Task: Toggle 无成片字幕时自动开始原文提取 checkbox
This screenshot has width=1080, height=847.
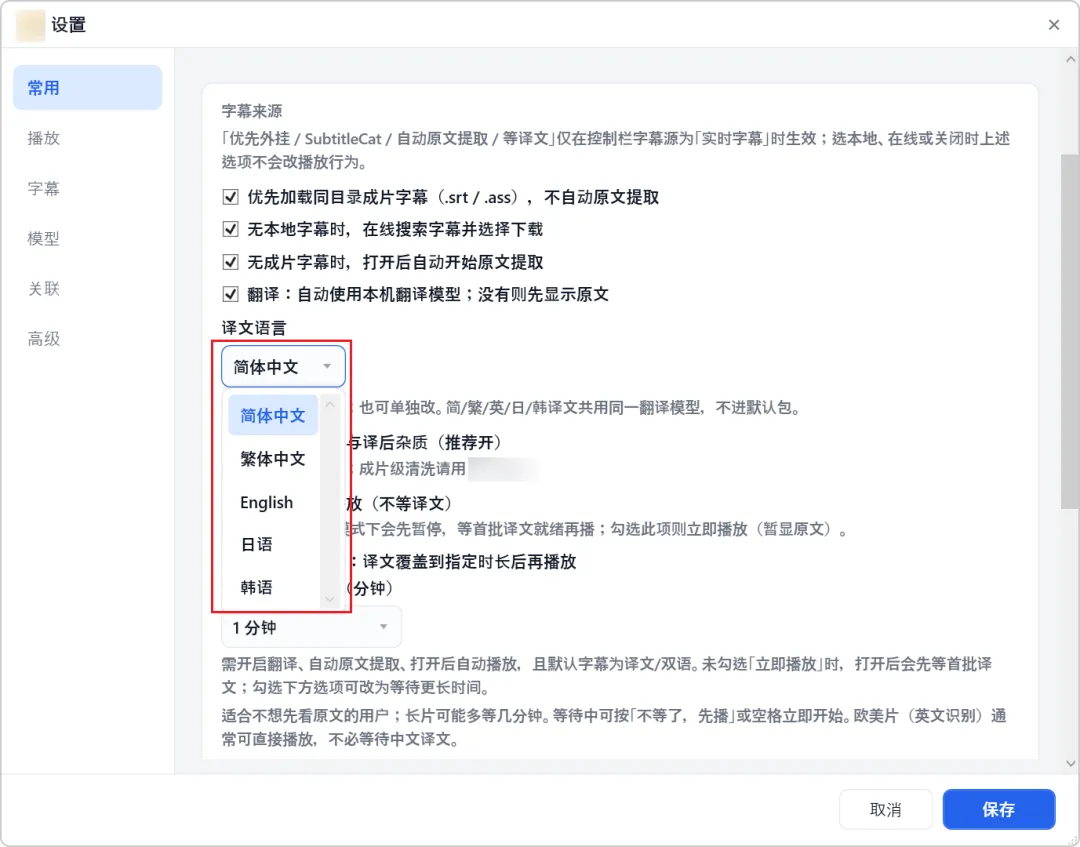Action: [x=231, y=262]
